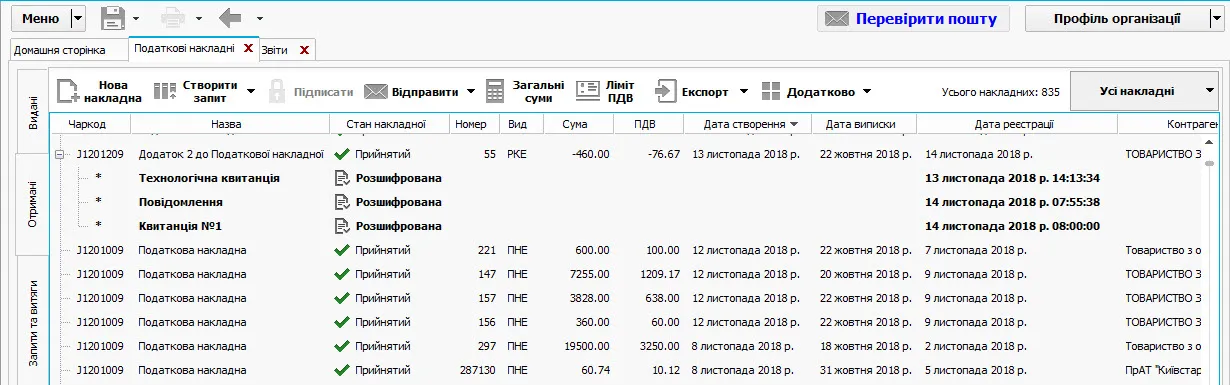Image resolution: width=1230 pixels, height=385 pixels.
Task: Click the document icon in Технологічна квитанція row
Action: coord(341,178)
